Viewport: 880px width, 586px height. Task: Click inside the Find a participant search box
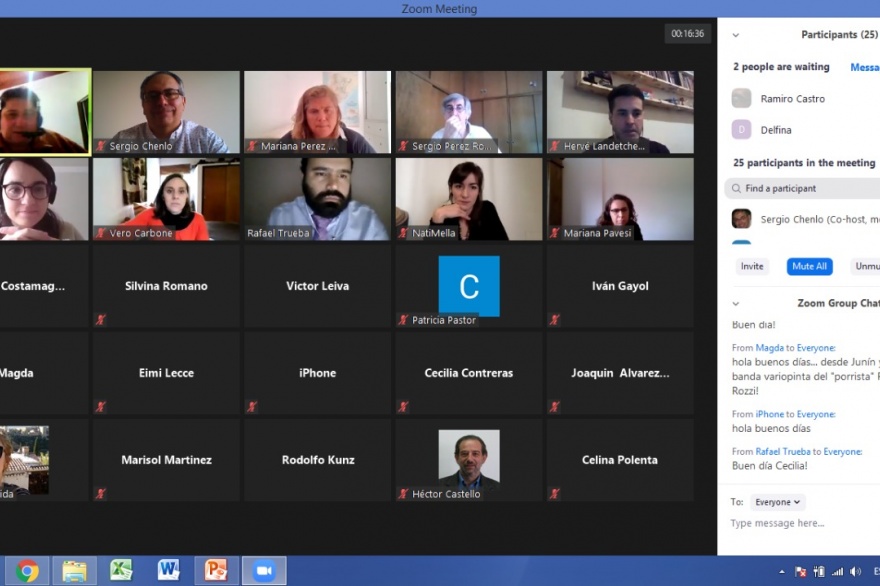(803, 189)
